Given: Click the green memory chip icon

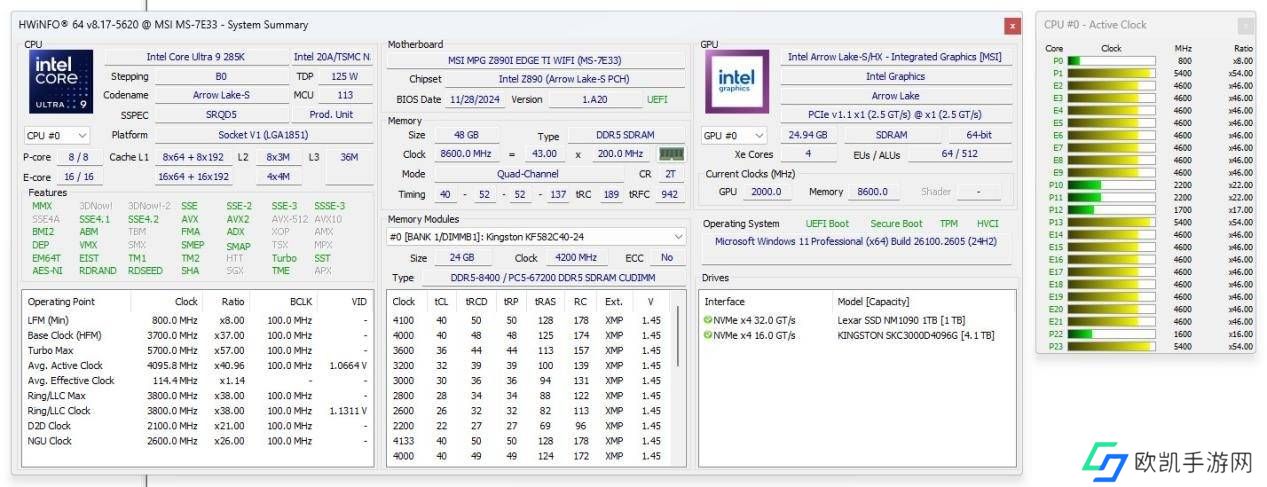Looking at the screenshot, I should (x=671, y=154).
